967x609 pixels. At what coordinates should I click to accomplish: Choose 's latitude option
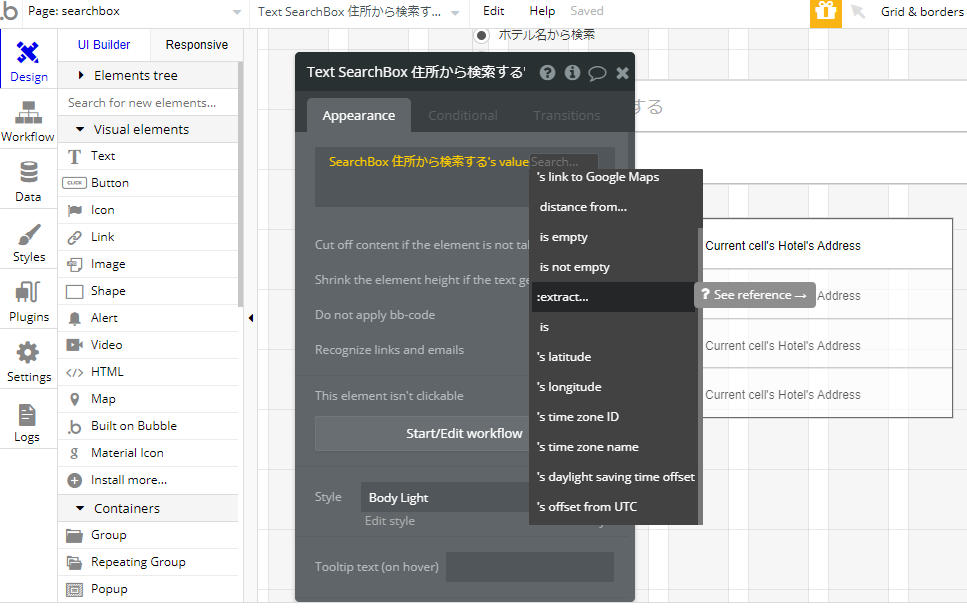coord(614,357)
